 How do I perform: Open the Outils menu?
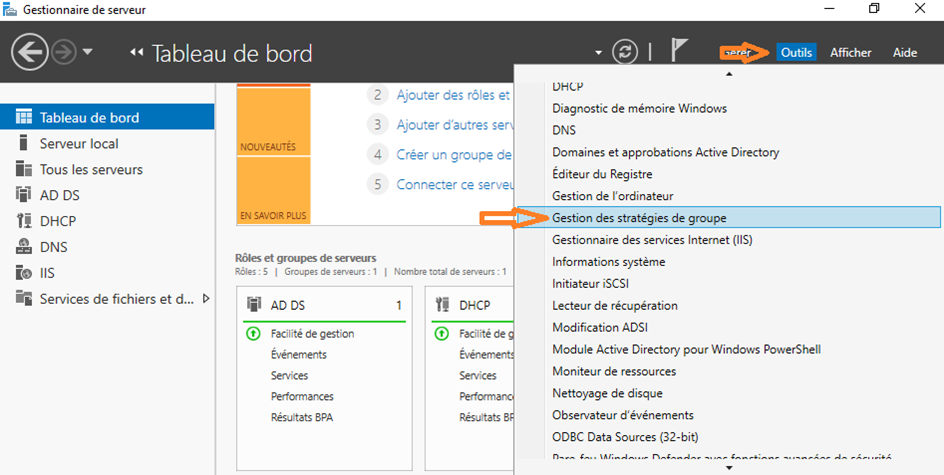(x=796, y=53)
